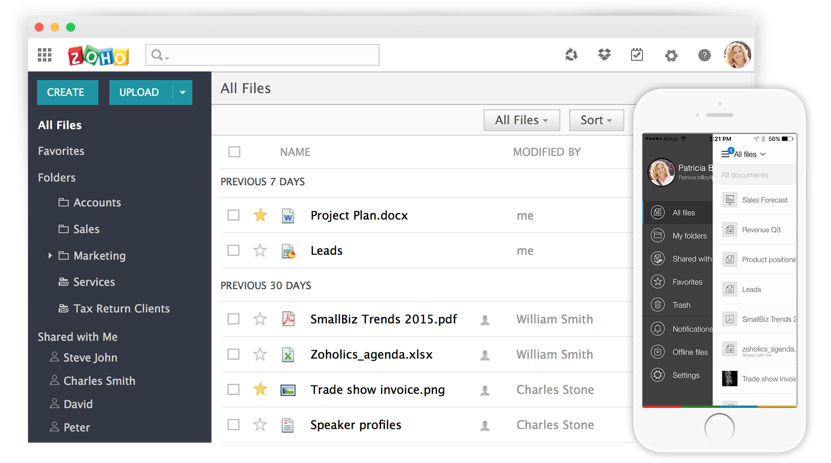Select the Leads row checkbox

(233, 250)
